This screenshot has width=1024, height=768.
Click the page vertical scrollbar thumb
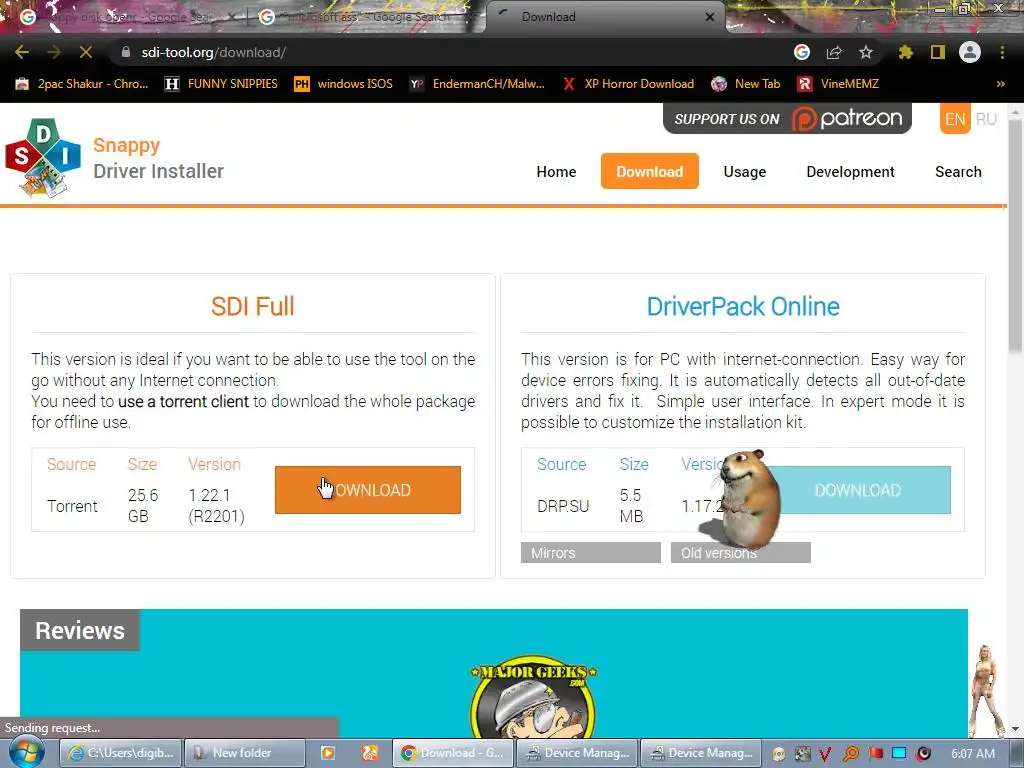[1015, 237]
